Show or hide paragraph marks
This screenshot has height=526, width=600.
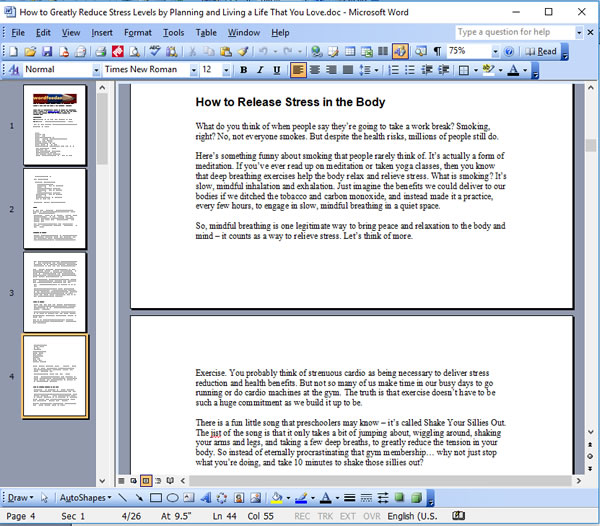pyautogui.click(x=437, y=51)
